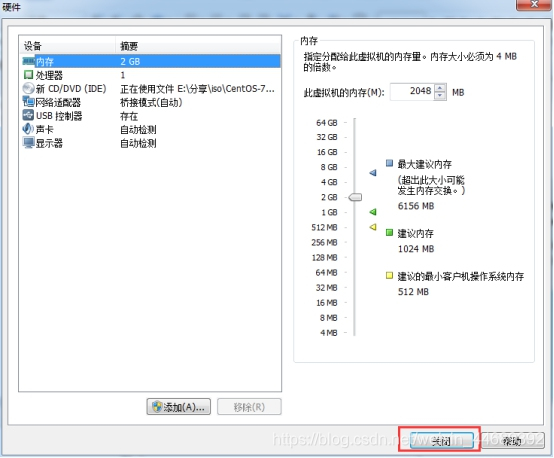Click the CentOS-7 ISO file path summary
The width and height of the screenshot is (554, 458).
coord(197,89)
